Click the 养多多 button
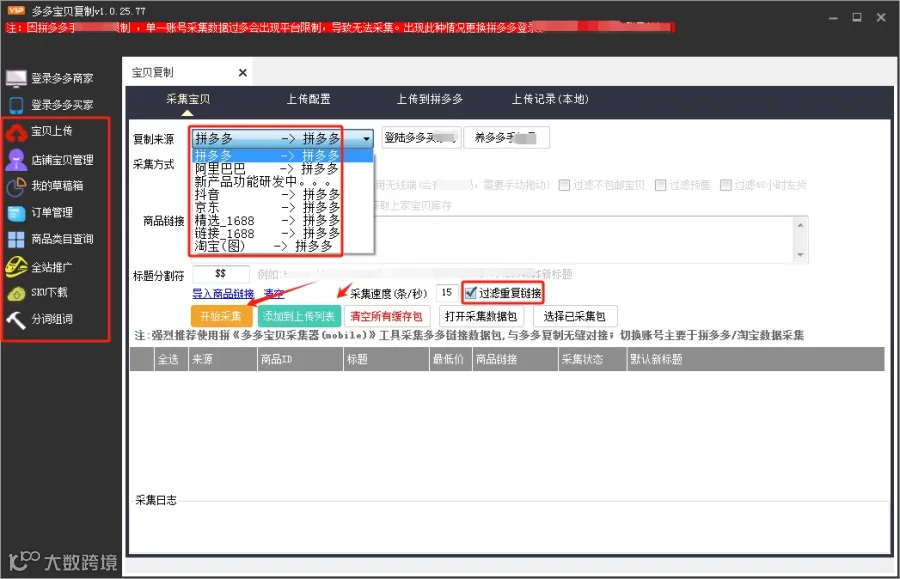900x579 pixels. [x=506, y=138]
